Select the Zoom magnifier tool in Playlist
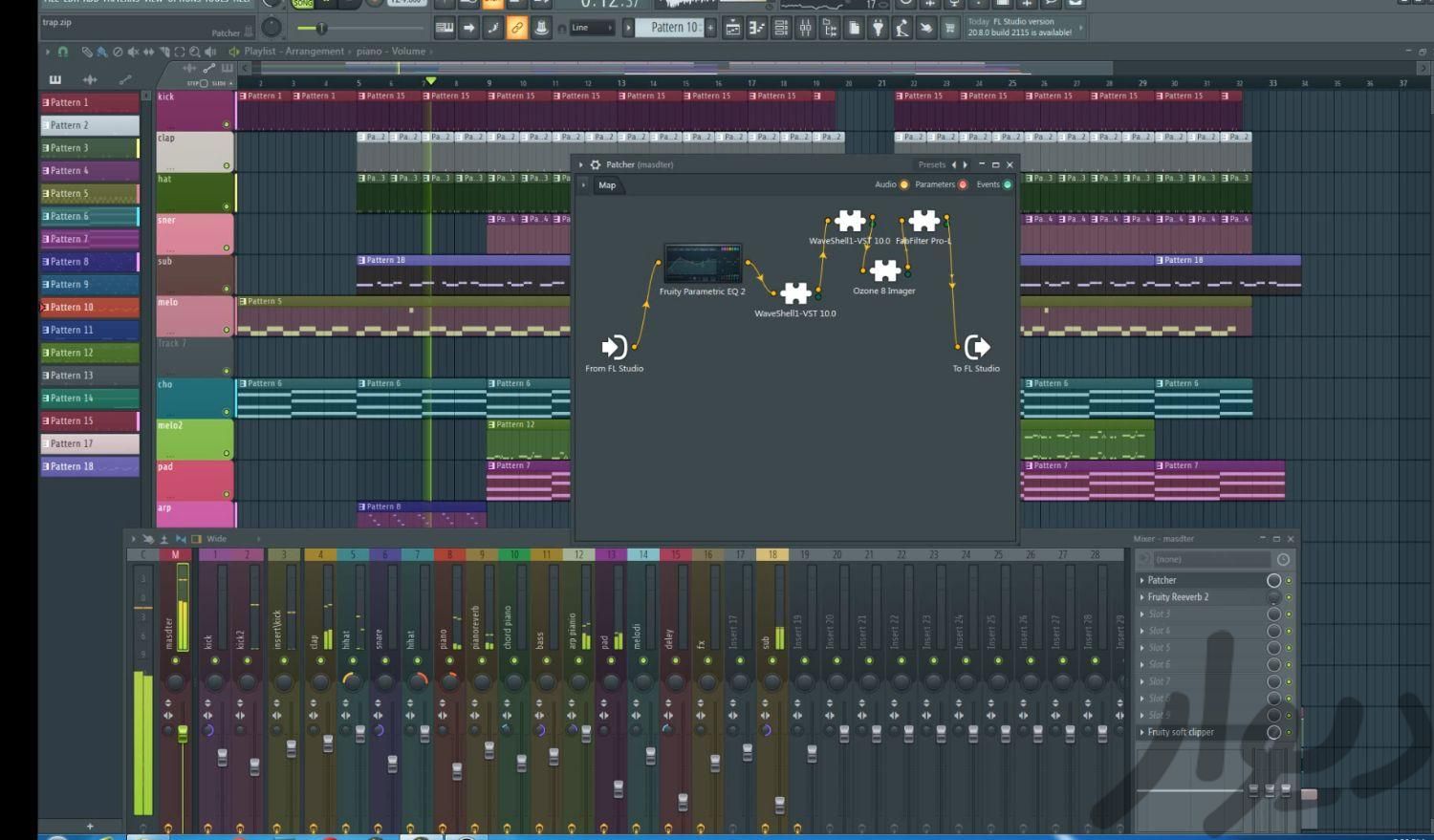 tap(195, 52)
